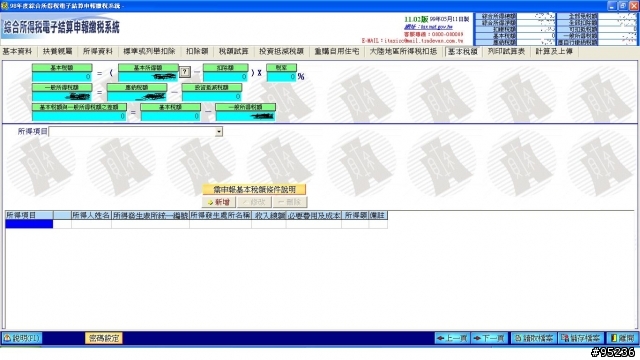Screen dimensions: 640x360
Task: Click the 新增 button
Action: pos(219,202)
